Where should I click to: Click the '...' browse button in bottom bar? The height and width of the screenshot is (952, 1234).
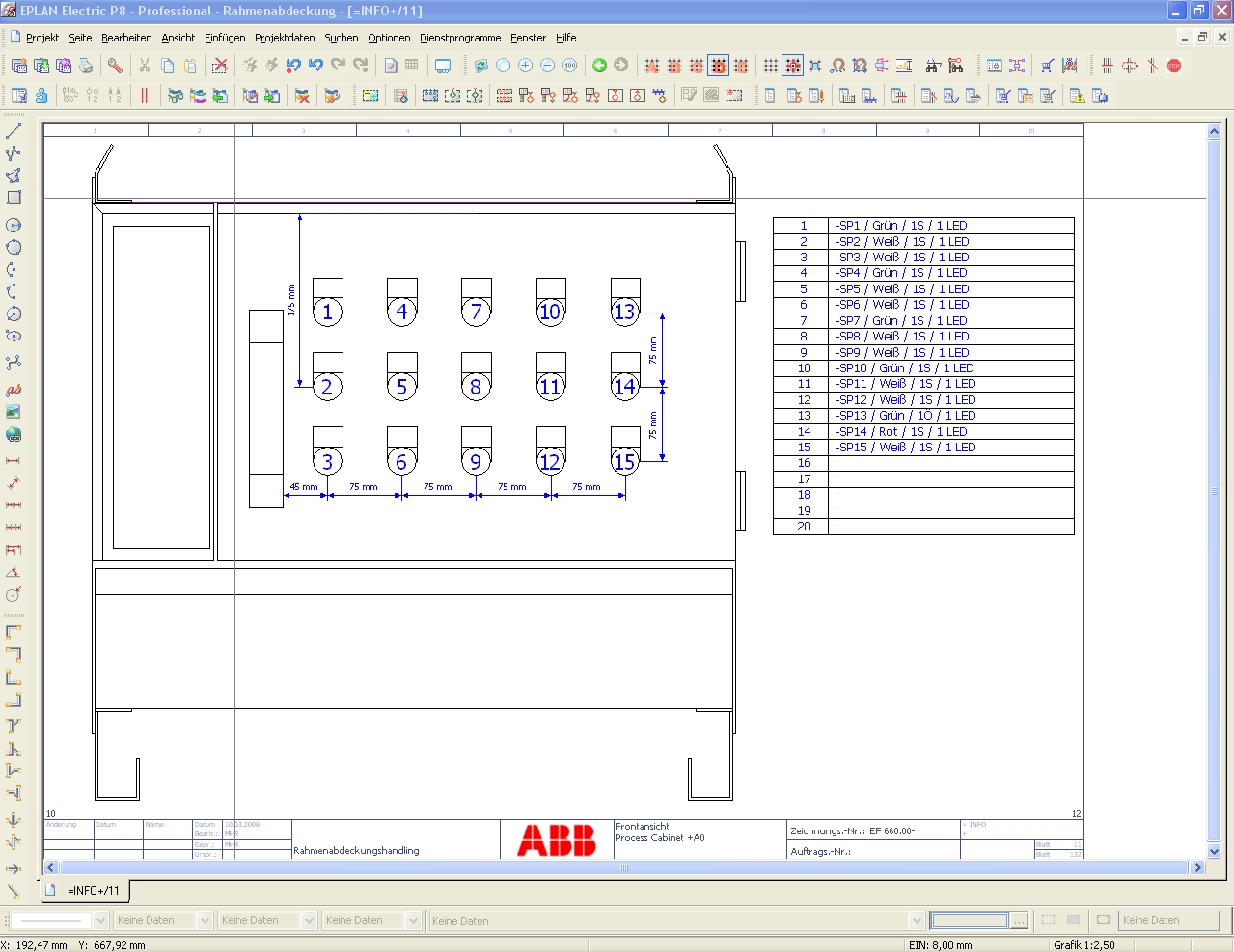click(1019, 921)
